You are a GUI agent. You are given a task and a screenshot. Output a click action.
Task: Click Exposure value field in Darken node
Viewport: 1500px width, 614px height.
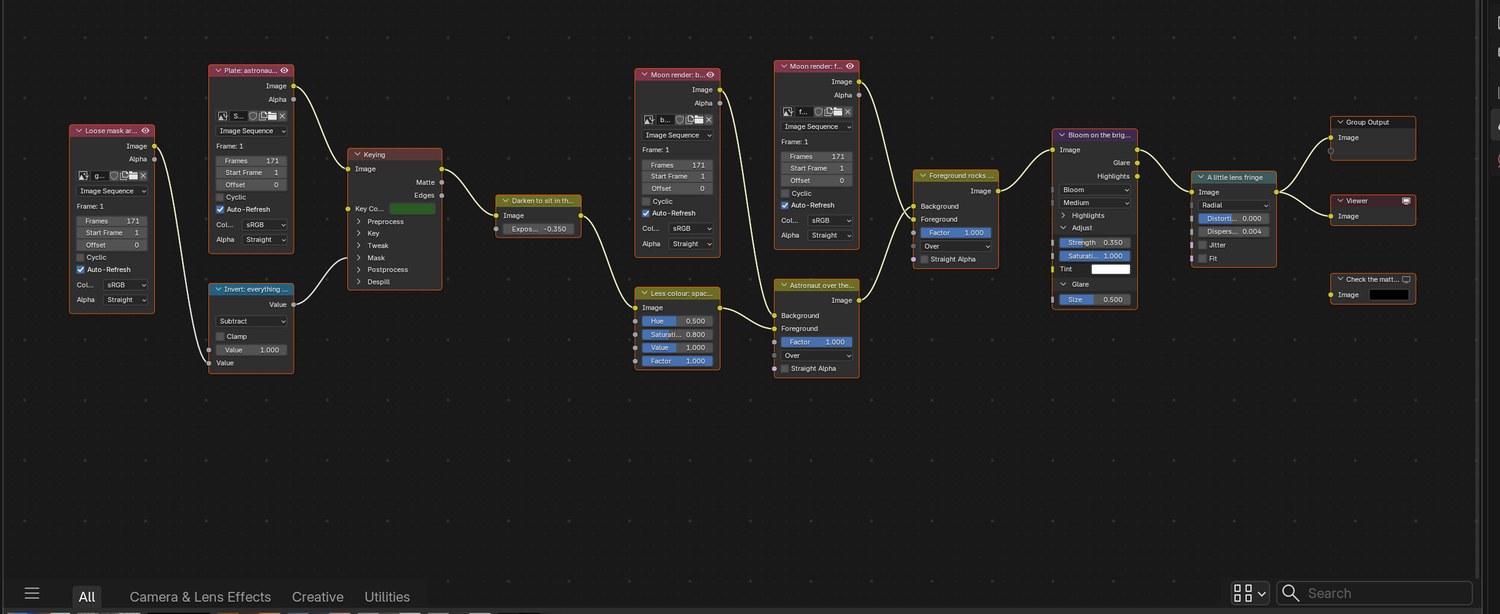tap(539, 229)
